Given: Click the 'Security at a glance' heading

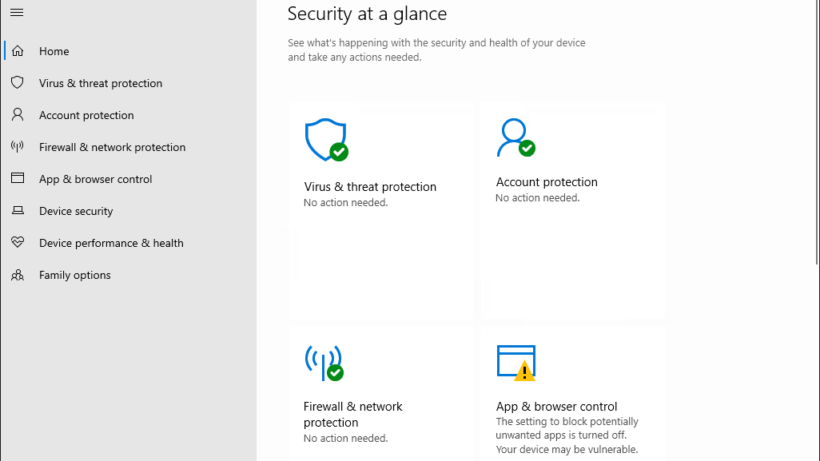Looking at the screenshot, I should [367, 14].
